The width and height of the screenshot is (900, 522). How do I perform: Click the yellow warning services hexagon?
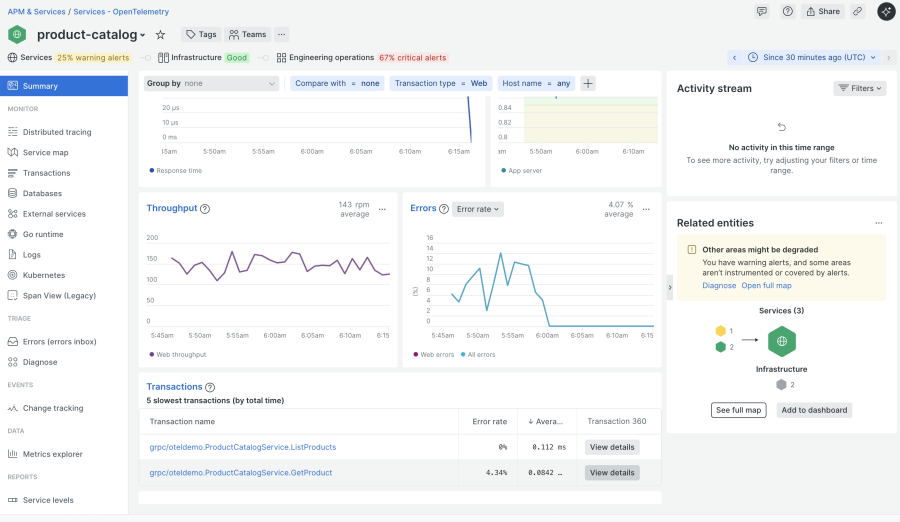[720, 331]
